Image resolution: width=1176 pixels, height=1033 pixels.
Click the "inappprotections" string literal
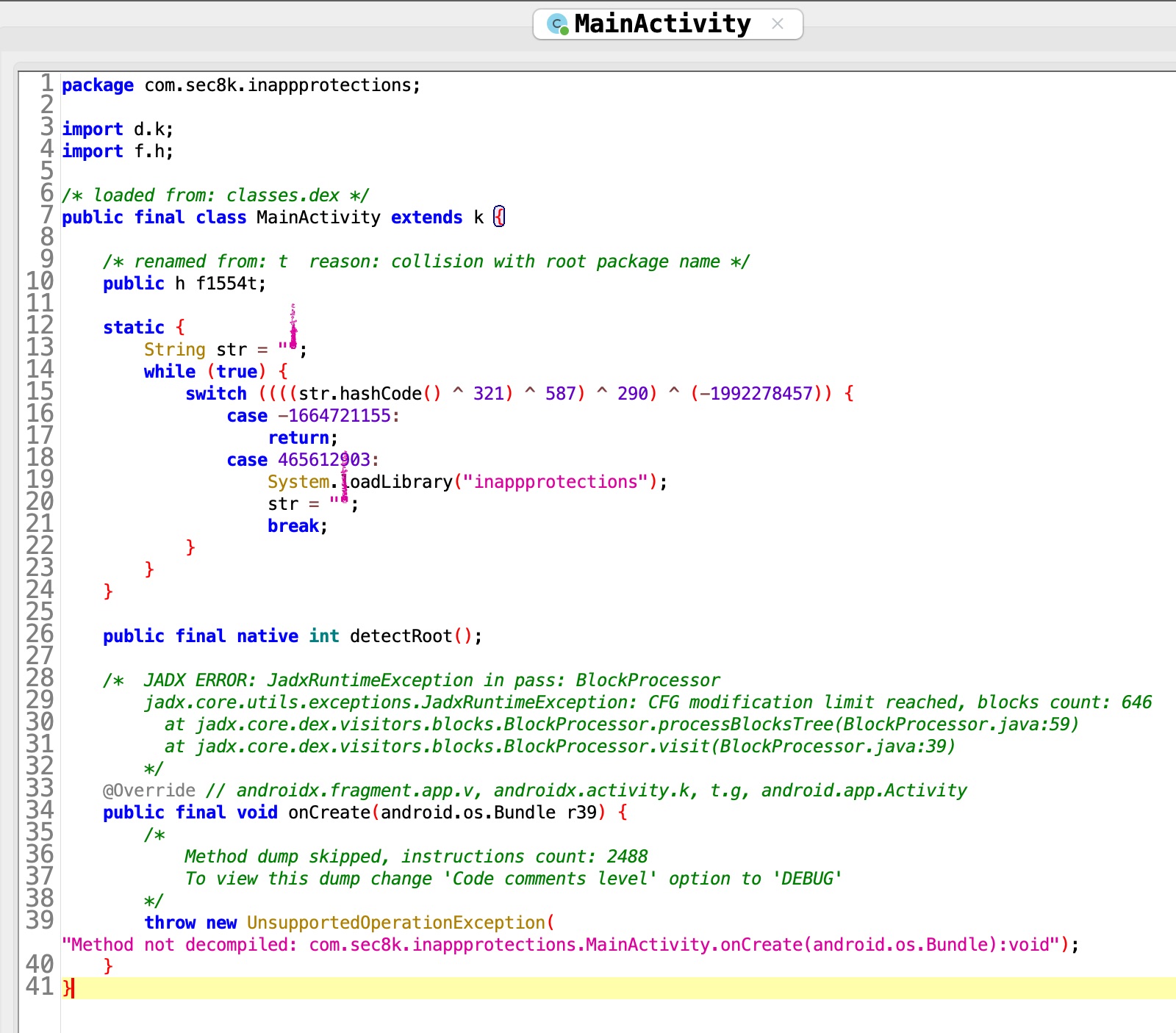pyautogui.click(x=555, y=482)
